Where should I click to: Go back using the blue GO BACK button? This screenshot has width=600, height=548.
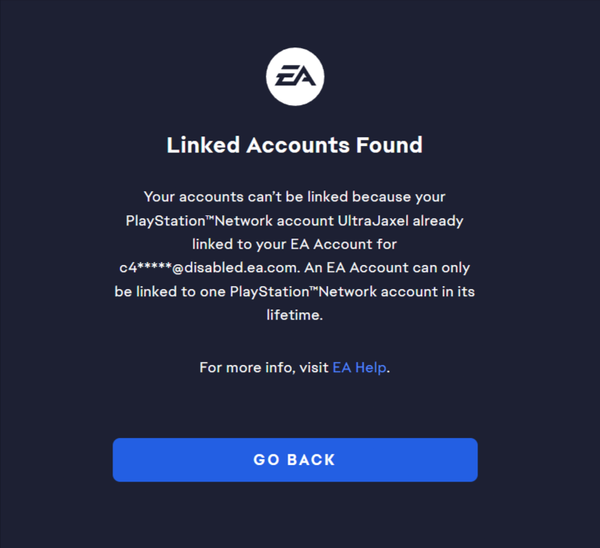295,460
